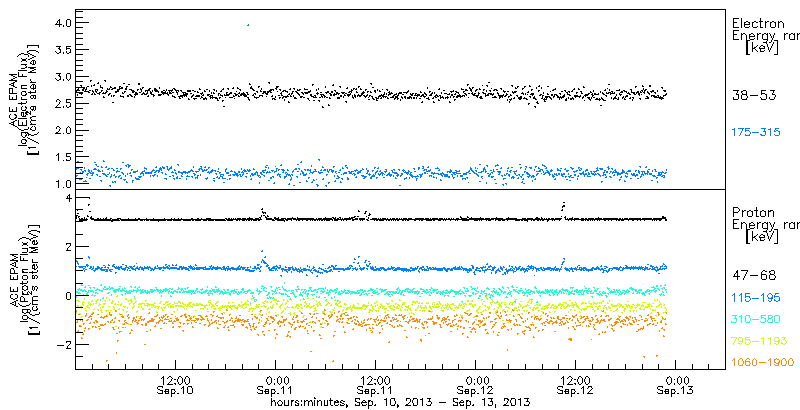The width and height of the screenshot is (800, 410).
Task: Click the 1060-1900 proton energy legend label
Action: coord(763,363)
